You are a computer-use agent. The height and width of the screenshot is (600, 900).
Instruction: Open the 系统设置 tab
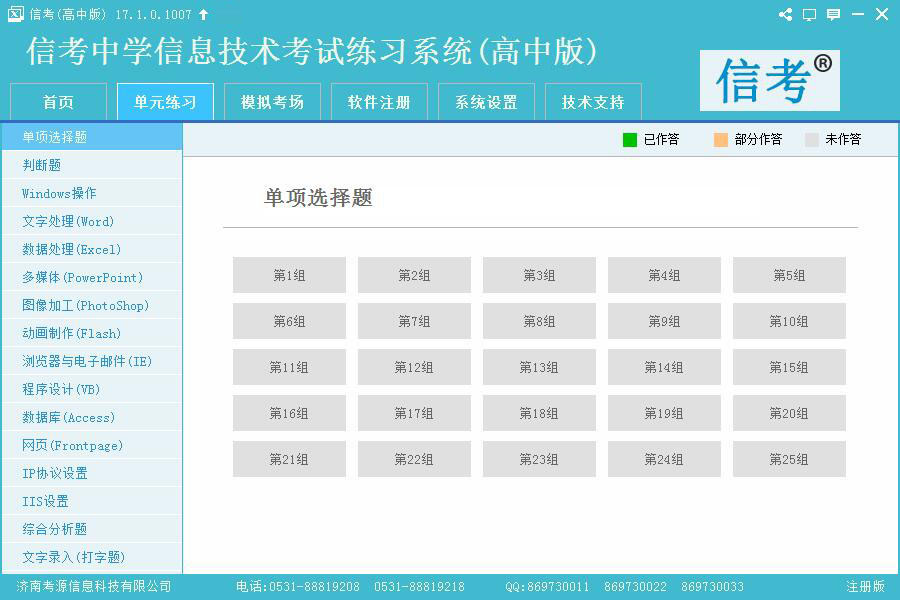point(486,102)
